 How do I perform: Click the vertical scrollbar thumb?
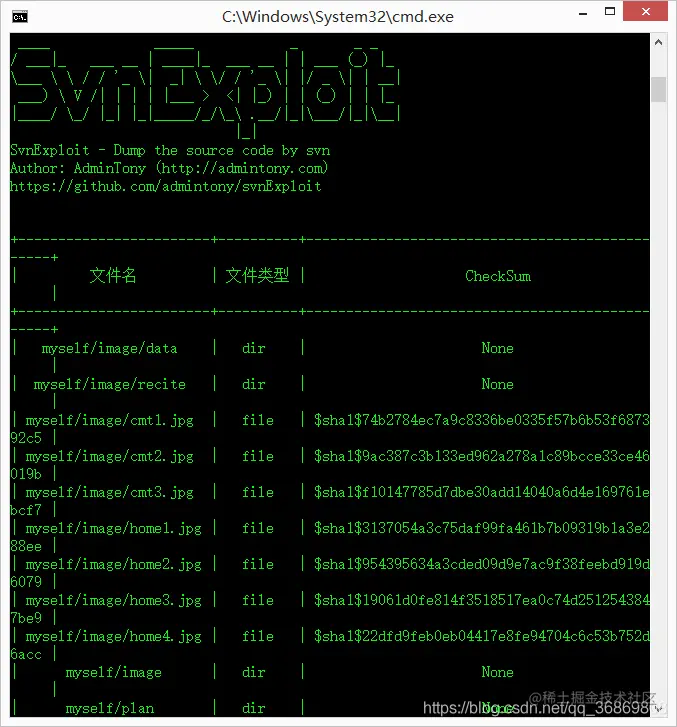click(658, 89)
